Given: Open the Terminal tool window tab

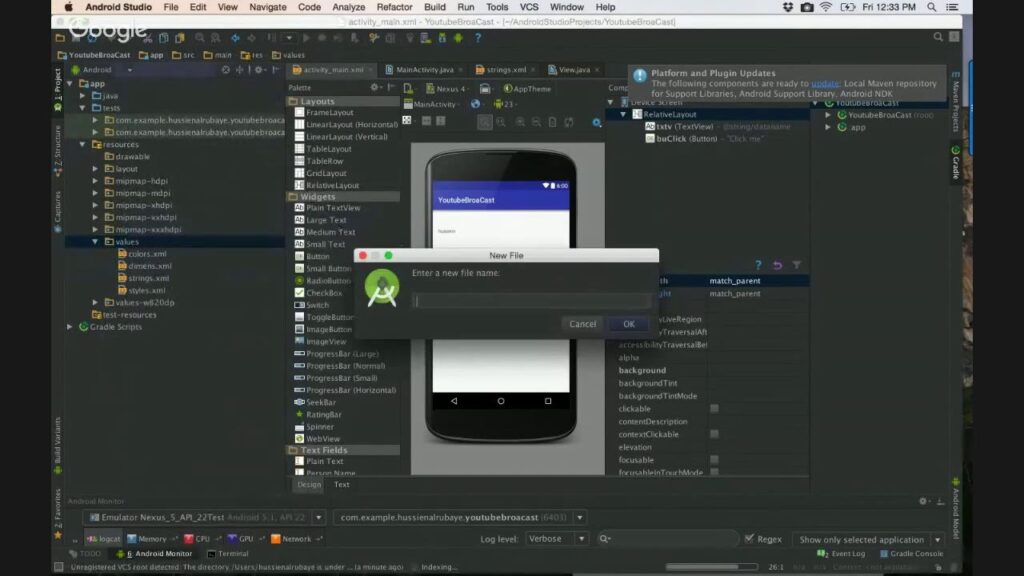Looking at the screenshot, I should tap(228, 553).
